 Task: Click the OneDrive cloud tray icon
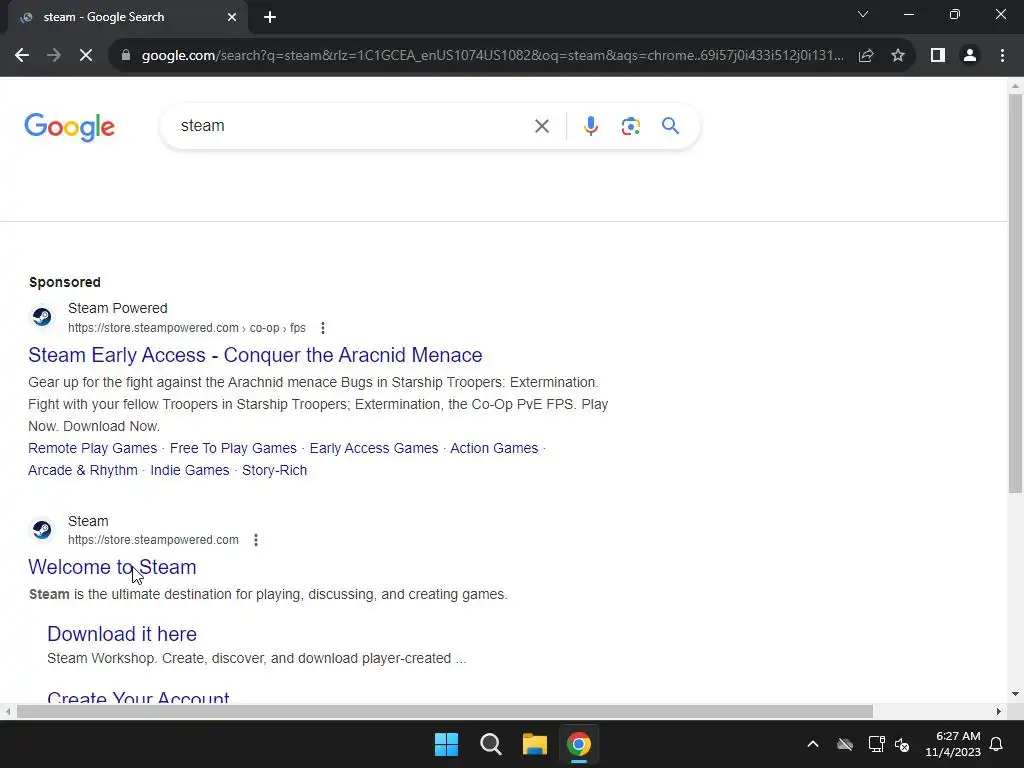coord(845,744)
